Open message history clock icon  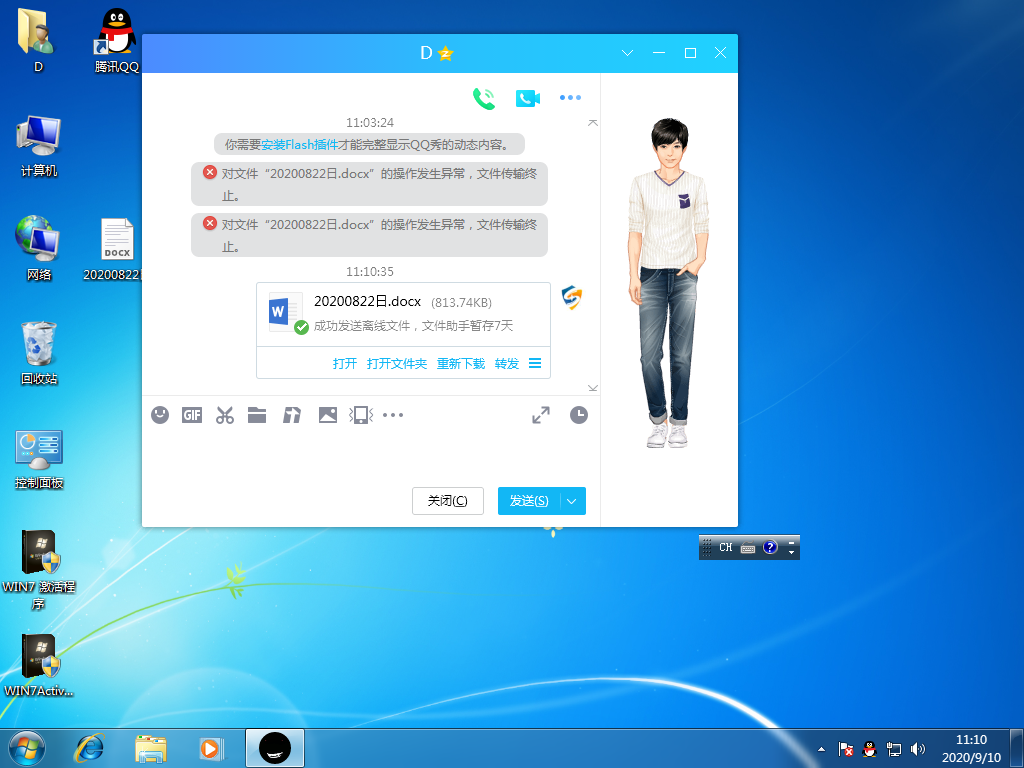[579, 415]
